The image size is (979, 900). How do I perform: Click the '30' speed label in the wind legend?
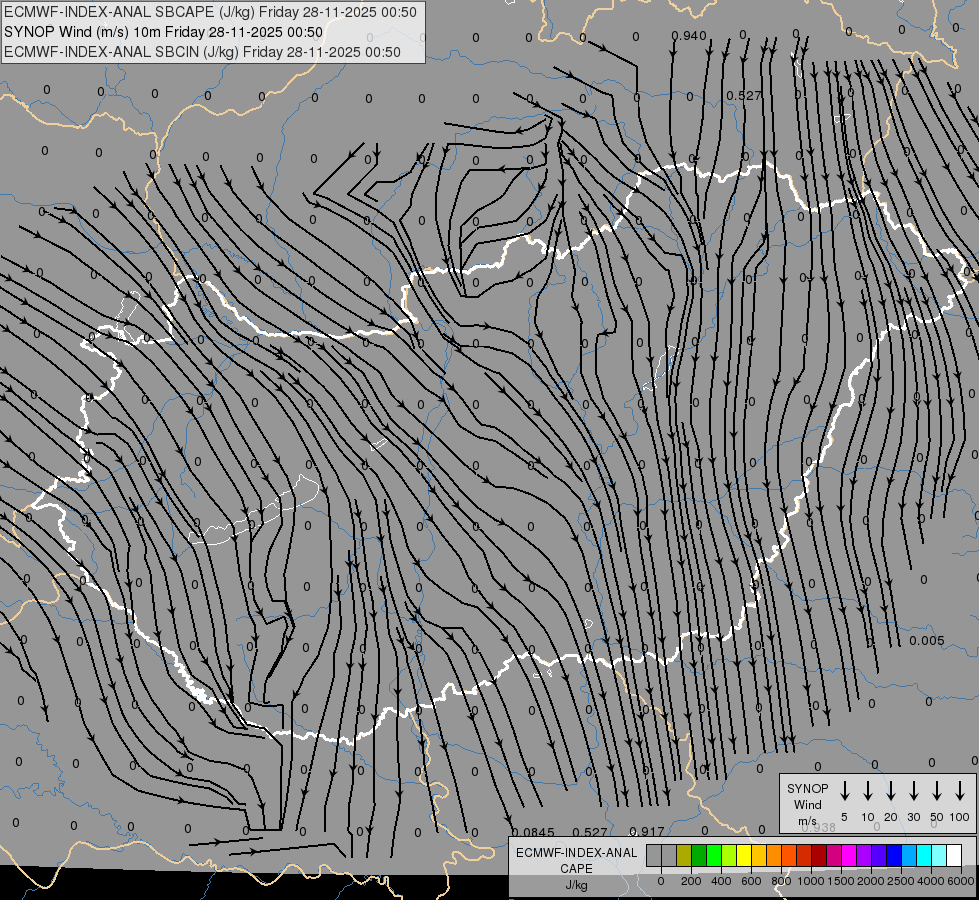(913, 817)
